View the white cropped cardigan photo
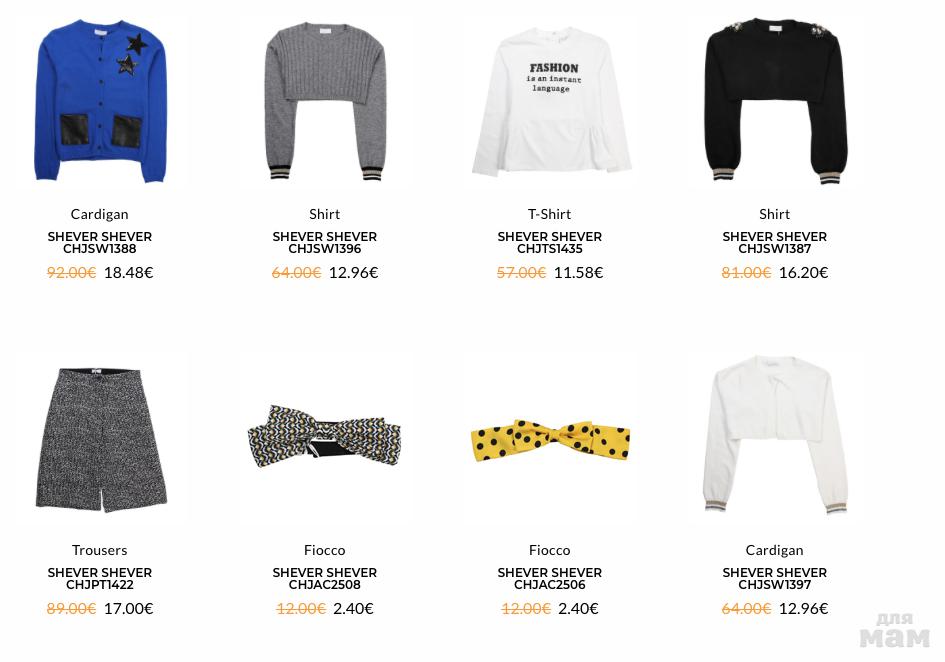 (x=775, y=435)
